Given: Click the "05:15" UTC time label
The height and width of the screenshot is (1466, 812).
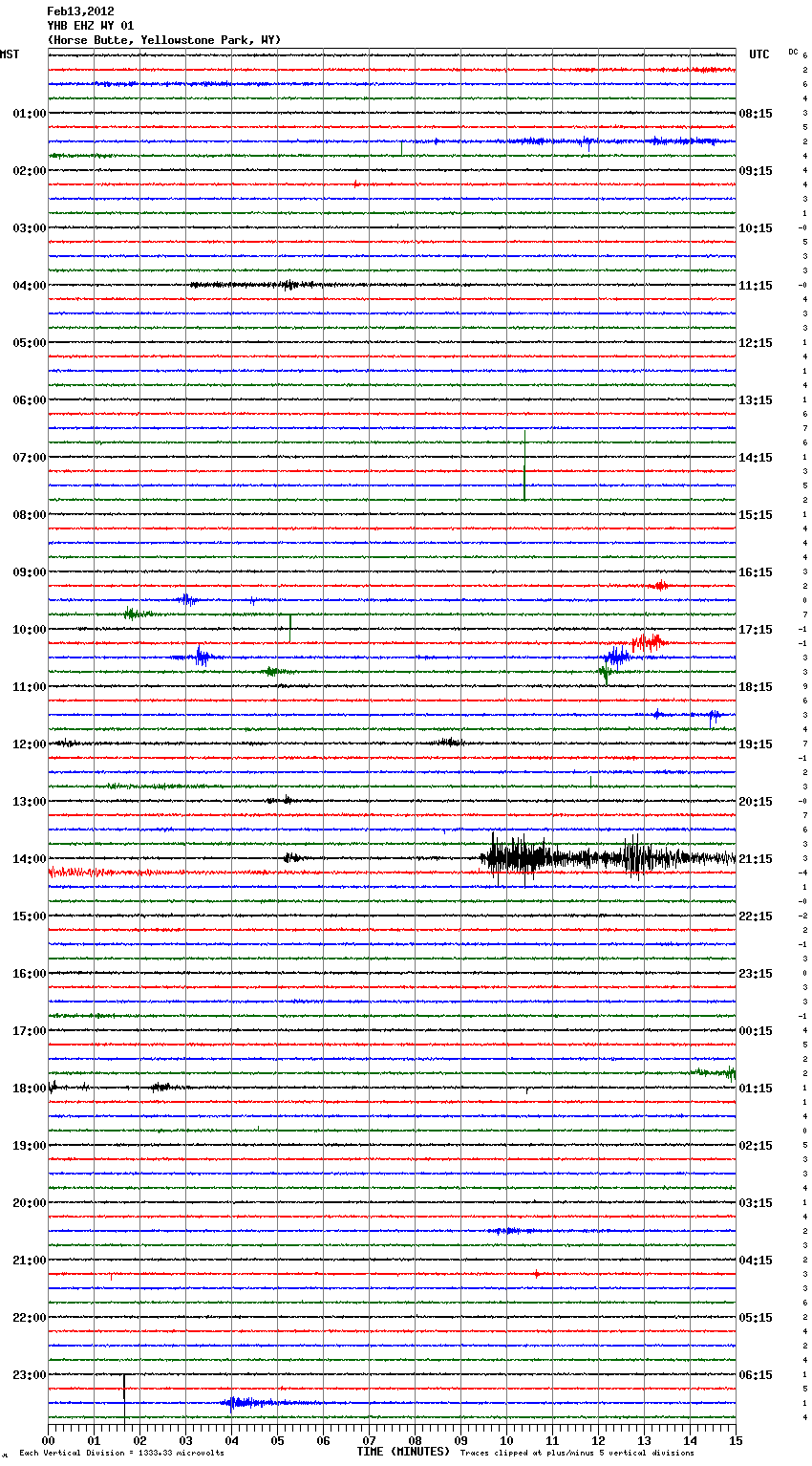Looking at the screenshot, I should [756, 1318].
